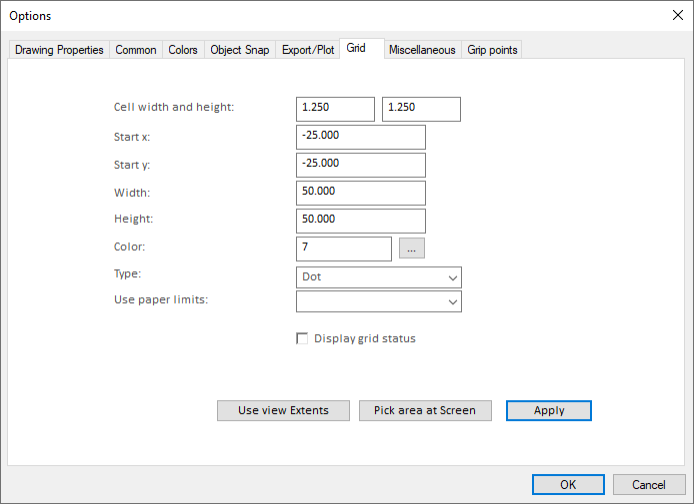Click the Use view Extents button
This screenshot has height=504, width=694.
point(283,411)
